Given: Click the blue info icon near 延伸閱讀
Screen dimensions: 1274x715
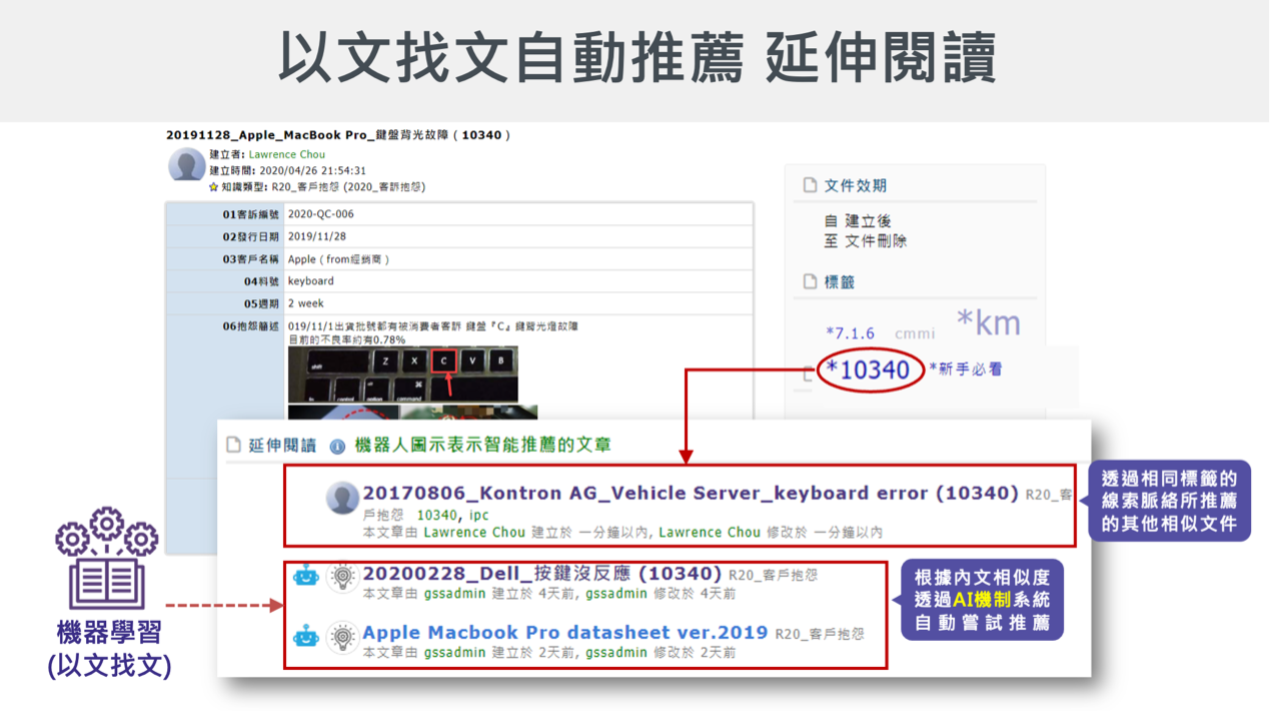Looking at the screenshot, I should 337,446.
